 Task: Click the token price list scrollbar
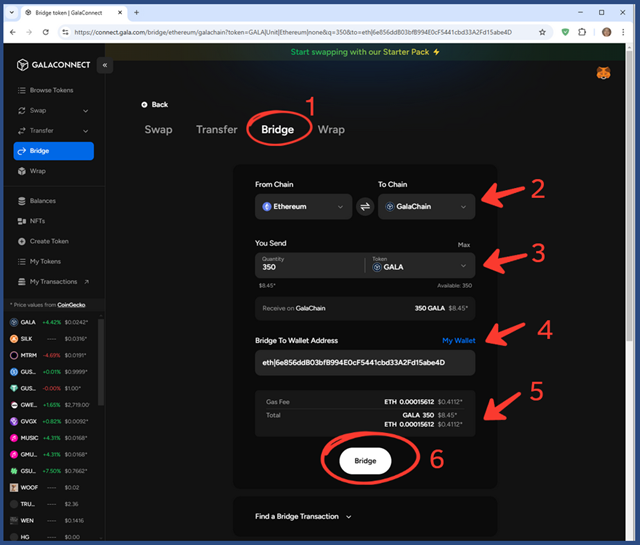tap(101, 362)
